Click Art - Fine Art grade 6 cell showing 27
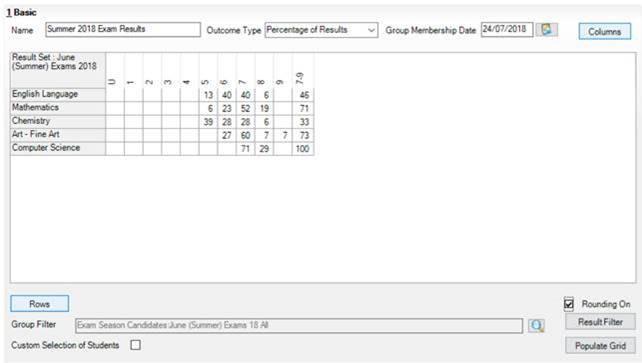Screen dimensions: 642x363 click(x=227, y=135)
